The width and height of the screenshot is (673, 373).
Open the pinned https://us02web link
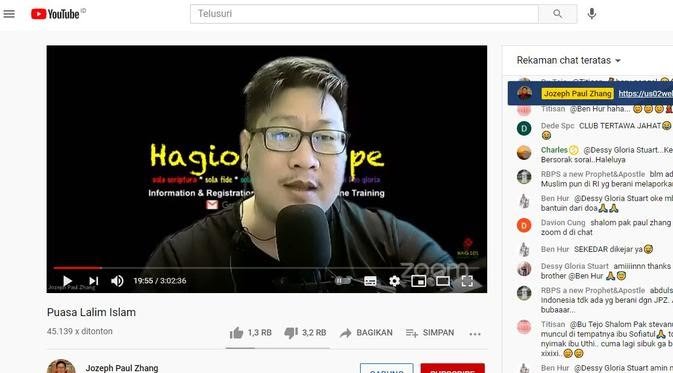pos(646,94)
